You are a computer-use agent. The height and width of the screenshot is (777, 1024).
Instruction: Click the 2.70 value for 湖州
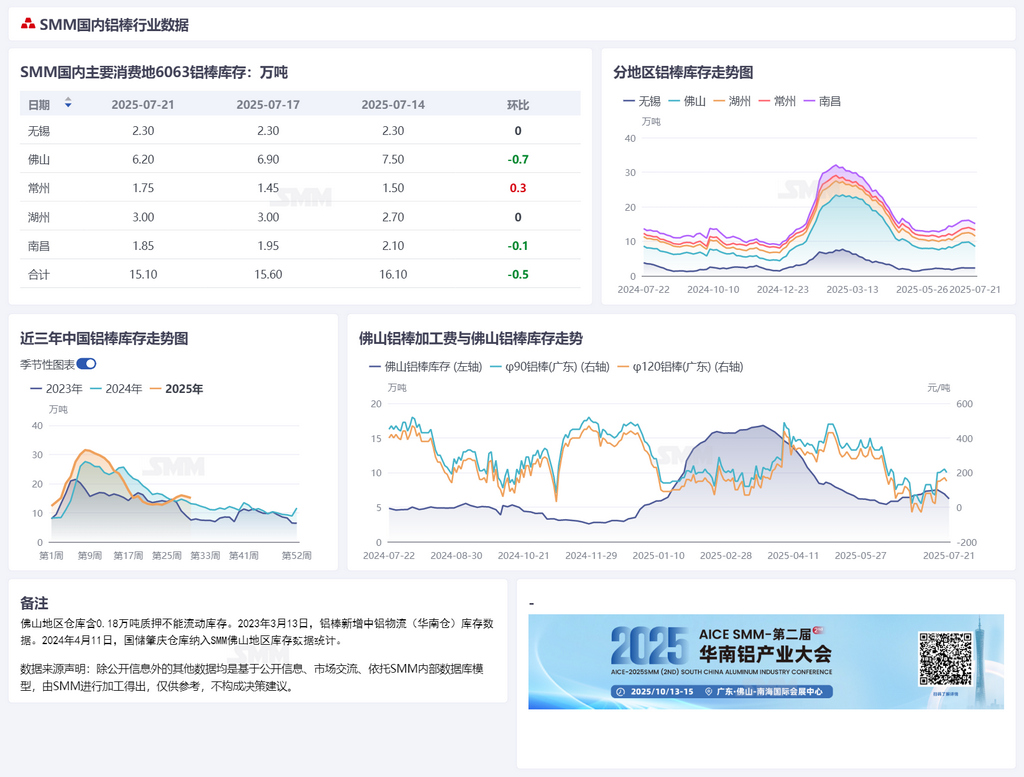tap(393, 217)
